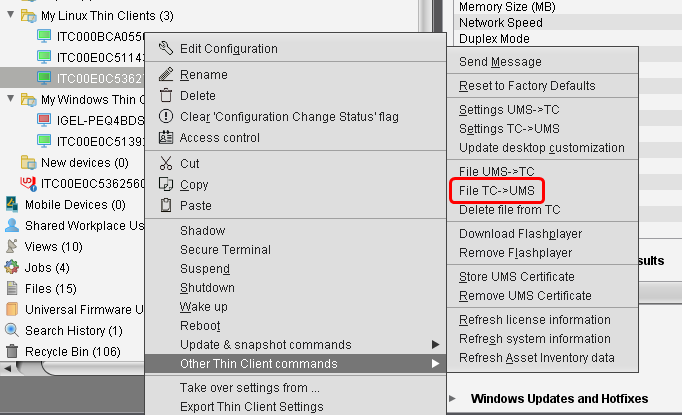This screenshot has width=682, height=415.
Task: Click Send Message in the submenu
Action: 500,62
